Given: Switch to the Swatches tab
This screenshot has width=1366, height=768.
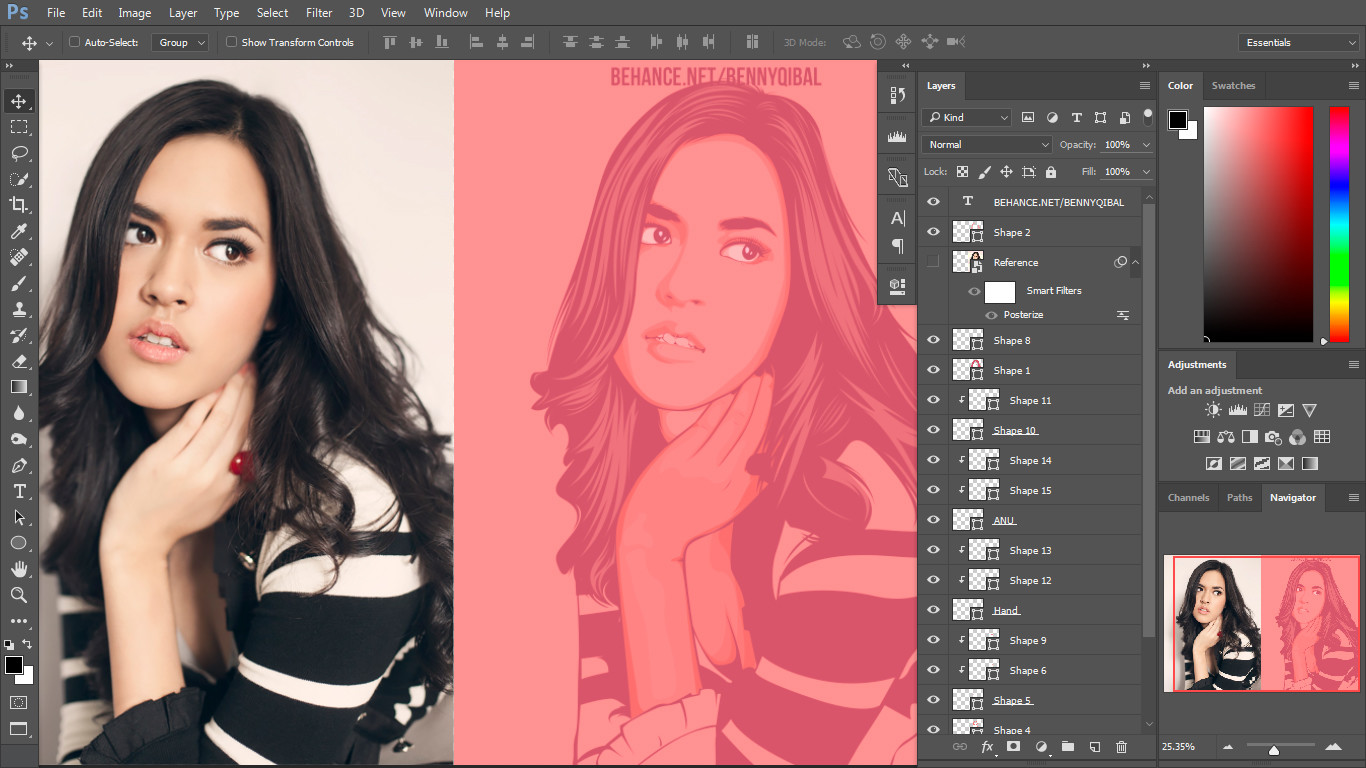Looking at the screenshot, I should (1233, 86).
